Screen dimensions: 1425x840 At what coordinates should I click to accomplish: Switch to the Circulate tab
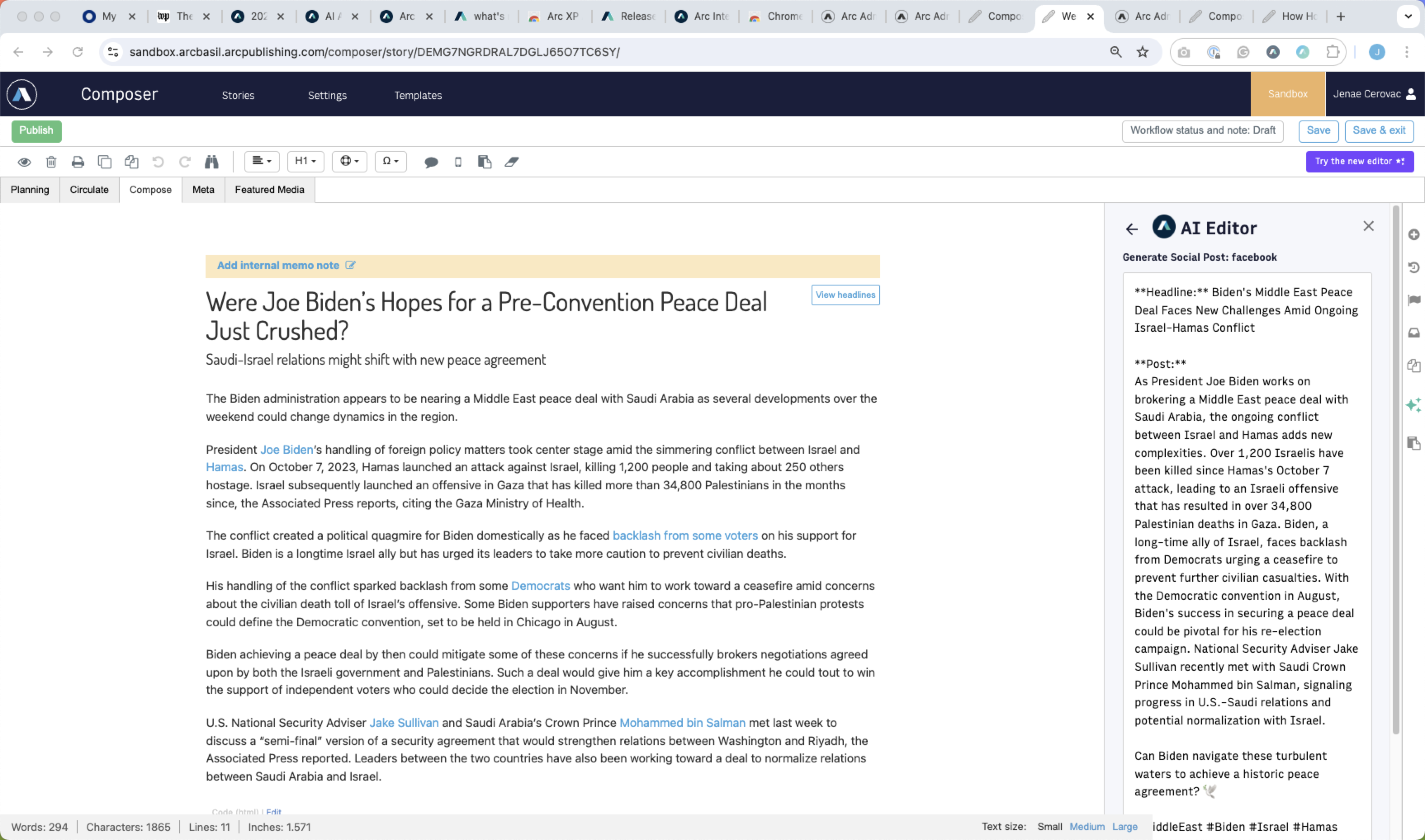coord(89,190)
